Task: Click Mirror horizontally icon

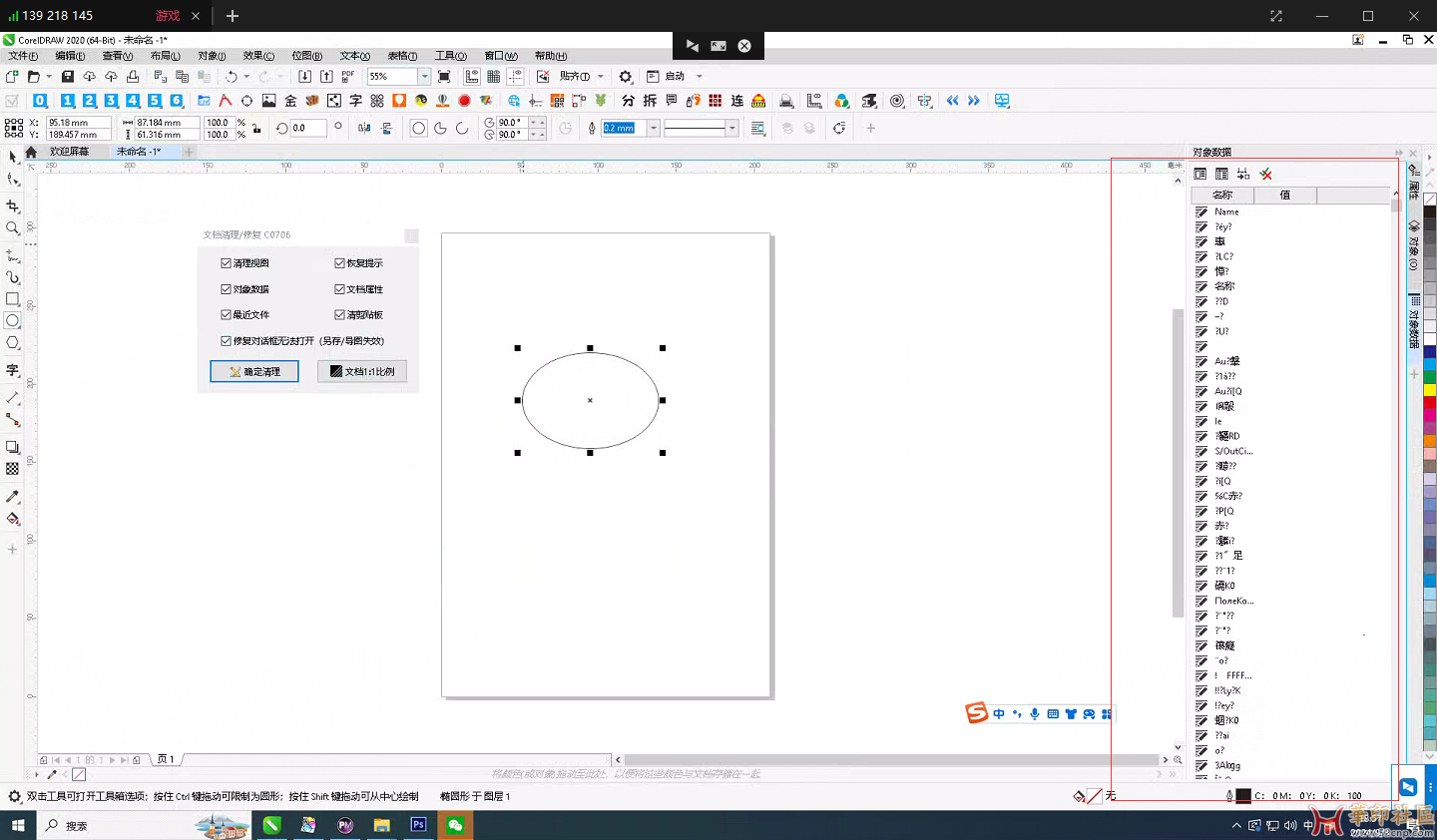Action: [364, 128]
